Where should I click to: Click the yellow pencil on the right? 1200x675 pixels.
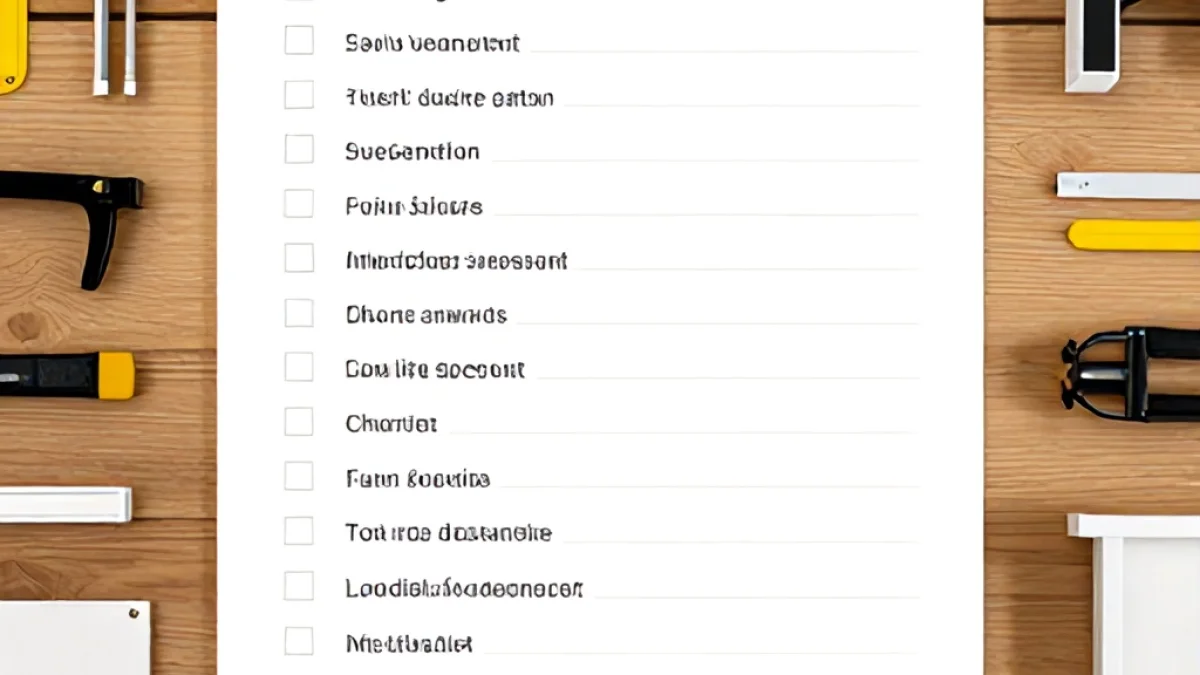tap(1134, 235)
